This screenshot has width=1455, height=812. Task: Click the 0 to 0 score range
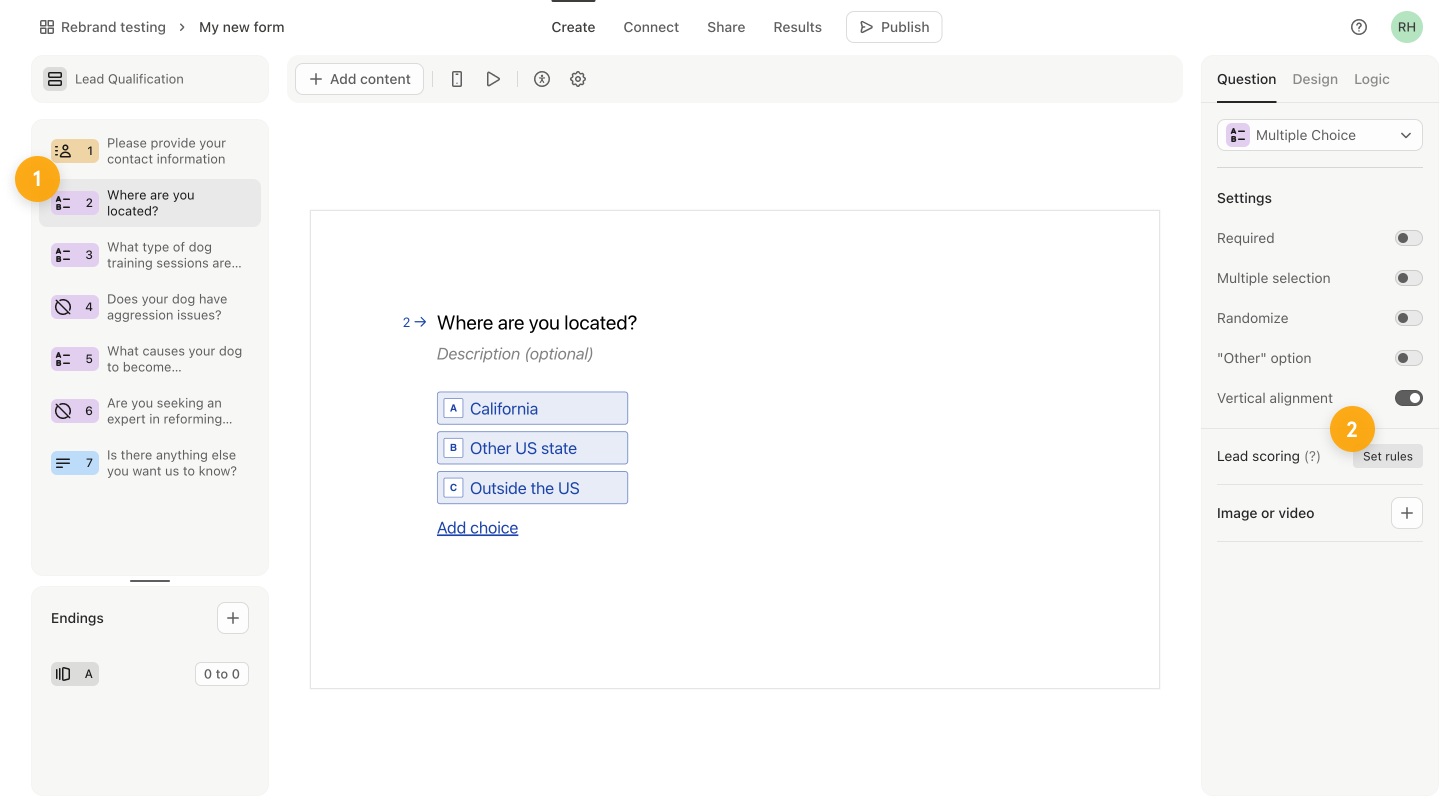[222, 674]
